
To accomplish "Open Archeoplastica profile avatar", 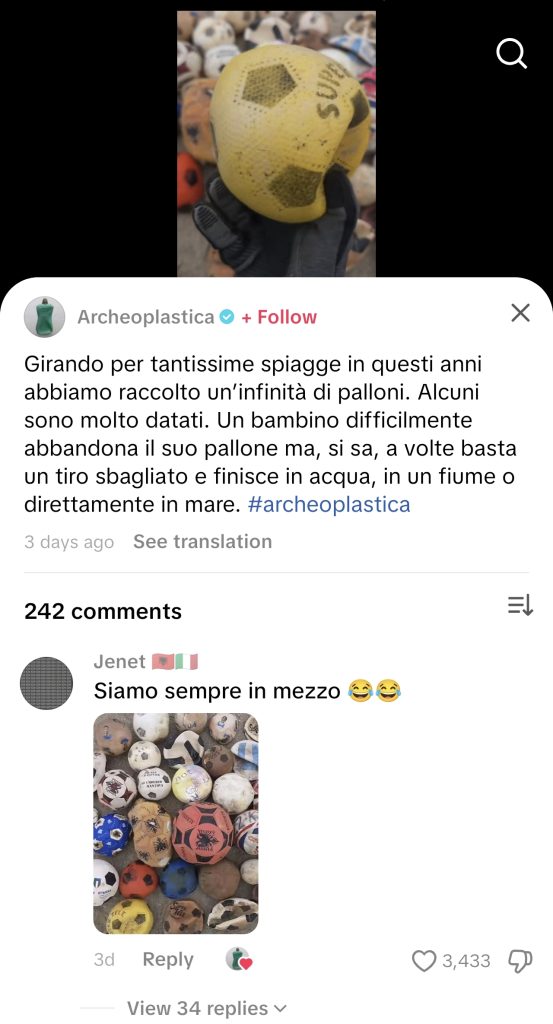I will pos(44,317).
